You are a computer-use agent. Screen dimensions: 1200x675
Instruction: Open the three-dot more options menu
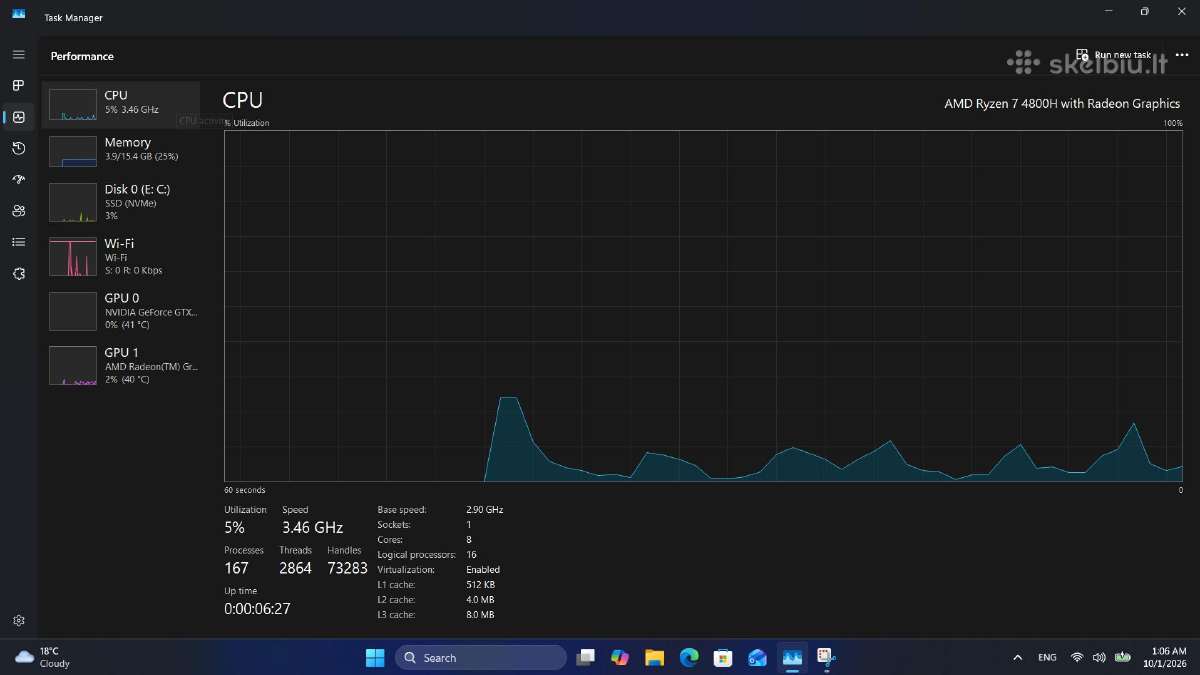point(1182,55)
